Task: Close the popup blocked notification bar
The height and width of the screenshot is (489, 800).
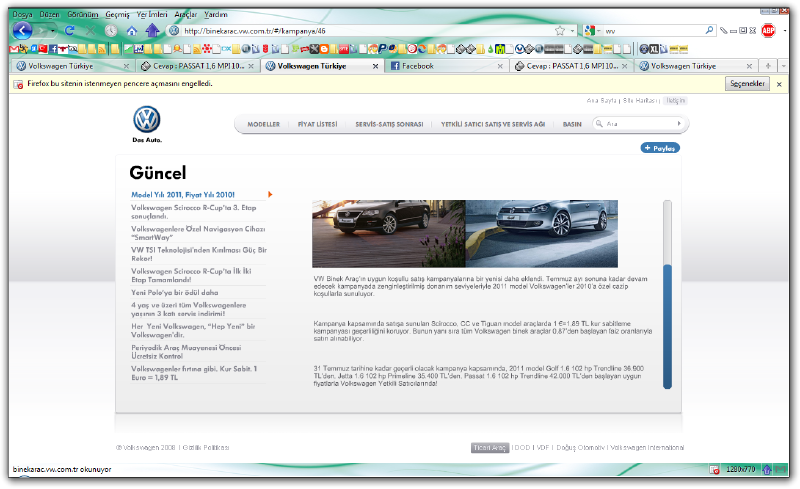Action: [x=779, y=84]
